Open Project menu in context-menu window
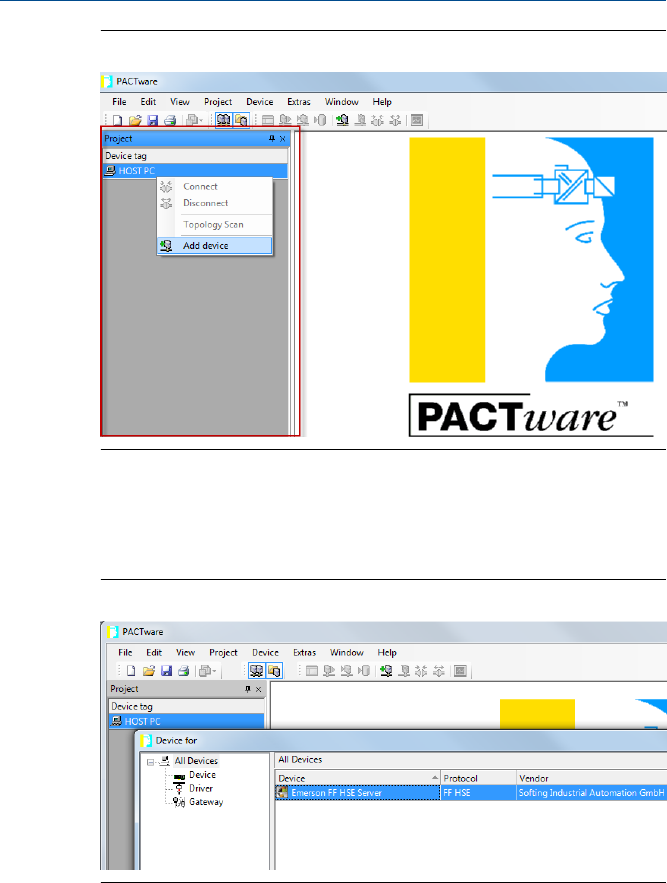 [218, 102]
